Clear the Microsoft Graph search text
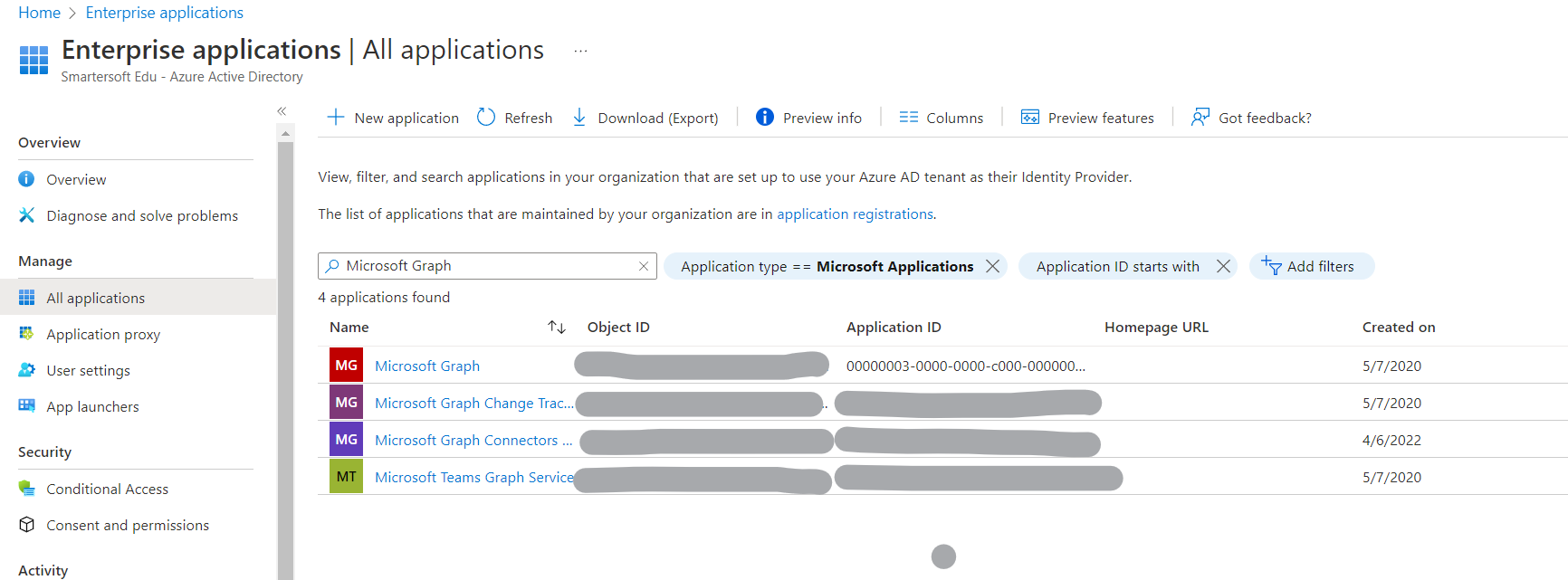Image resolution: width=1568 pixels, height=580 pixels. (644, 266)
